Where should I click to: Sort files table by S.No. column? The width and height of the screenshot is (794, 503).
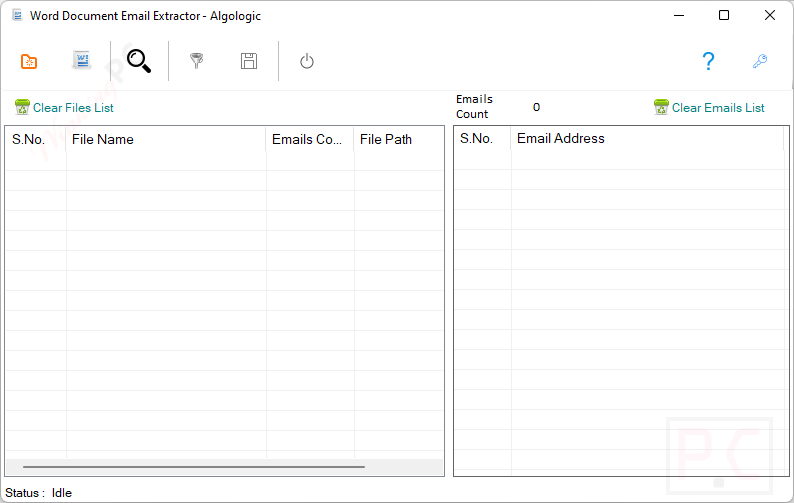point(36,139)
